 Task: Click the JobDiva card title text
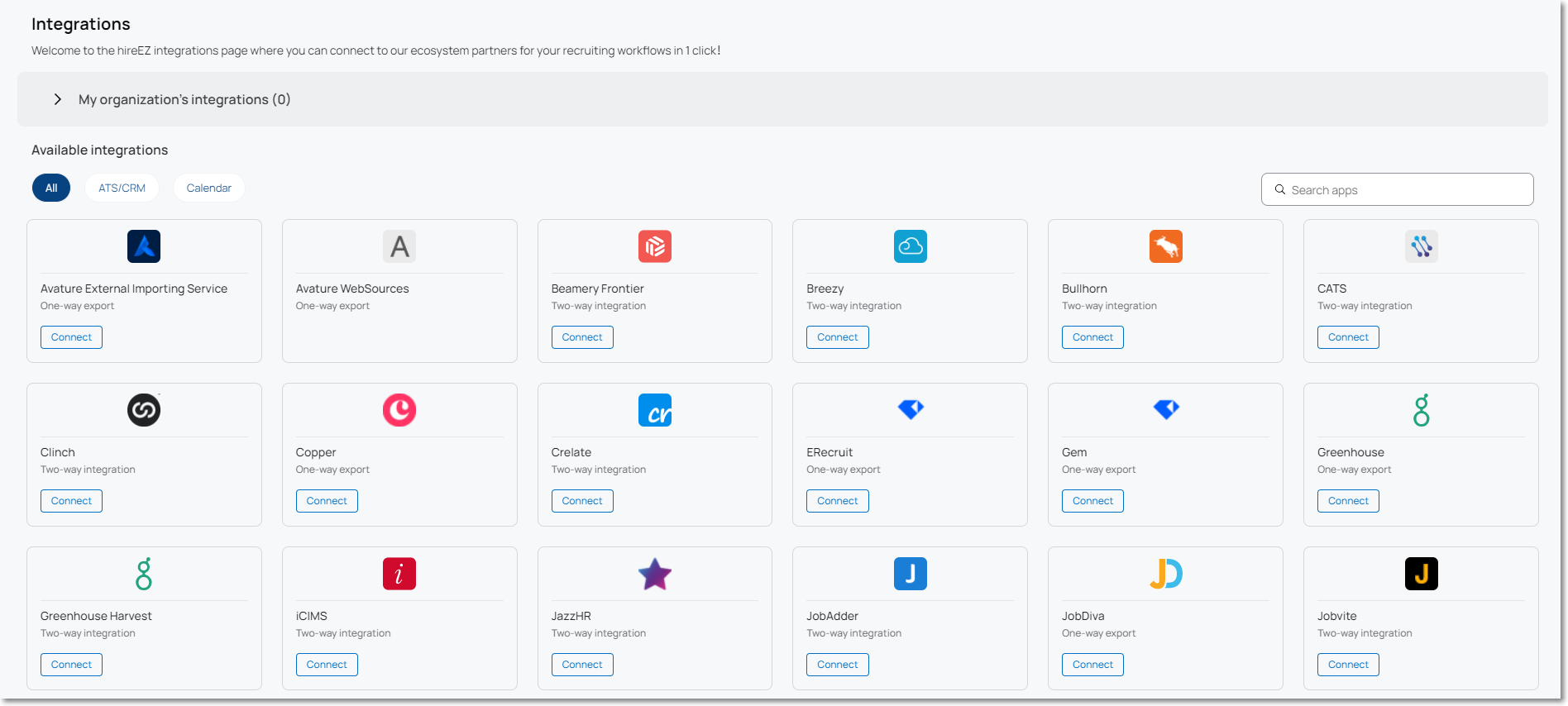(x=1083, y=616)
